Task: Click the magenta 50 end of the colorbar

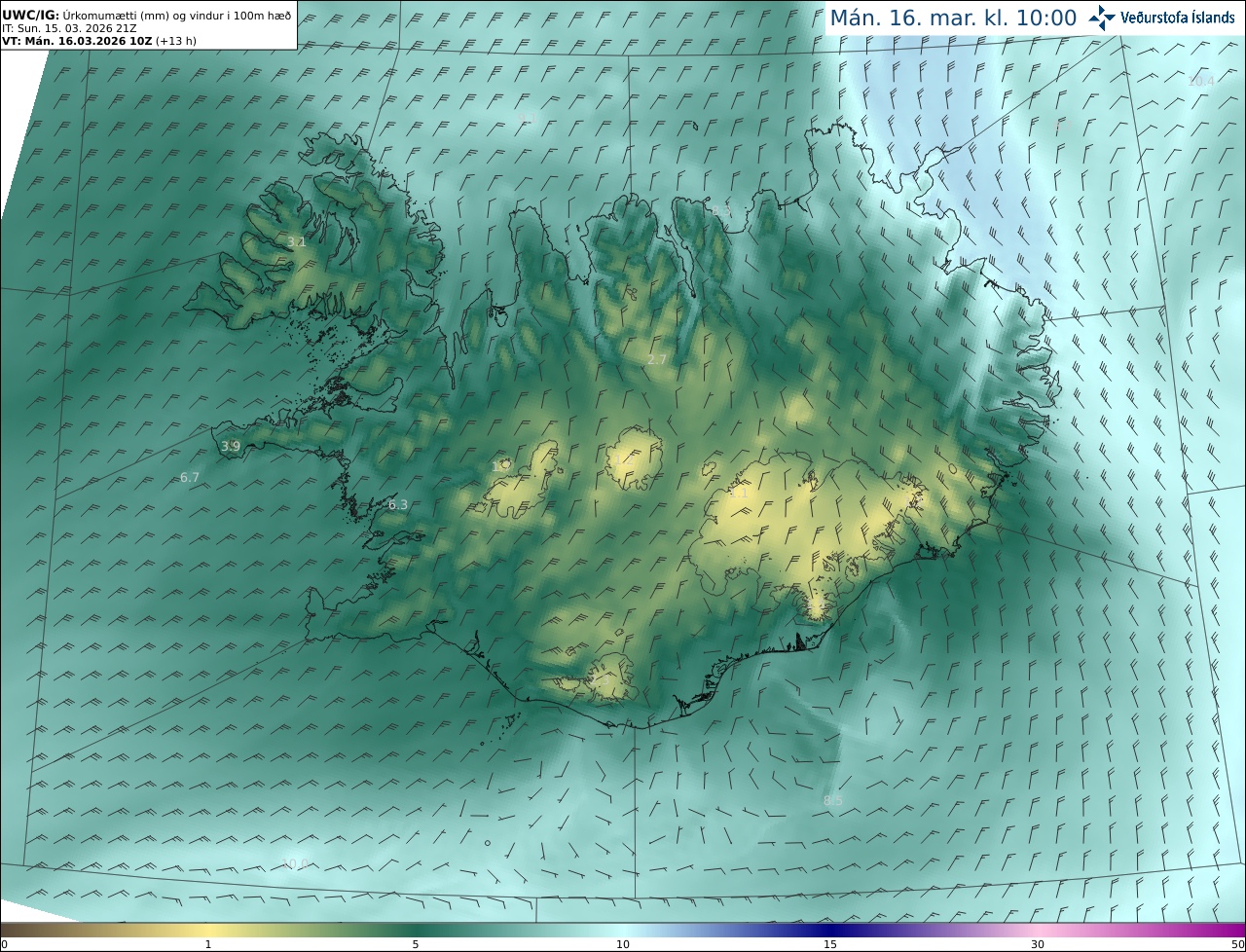Action: point(1237,944)
